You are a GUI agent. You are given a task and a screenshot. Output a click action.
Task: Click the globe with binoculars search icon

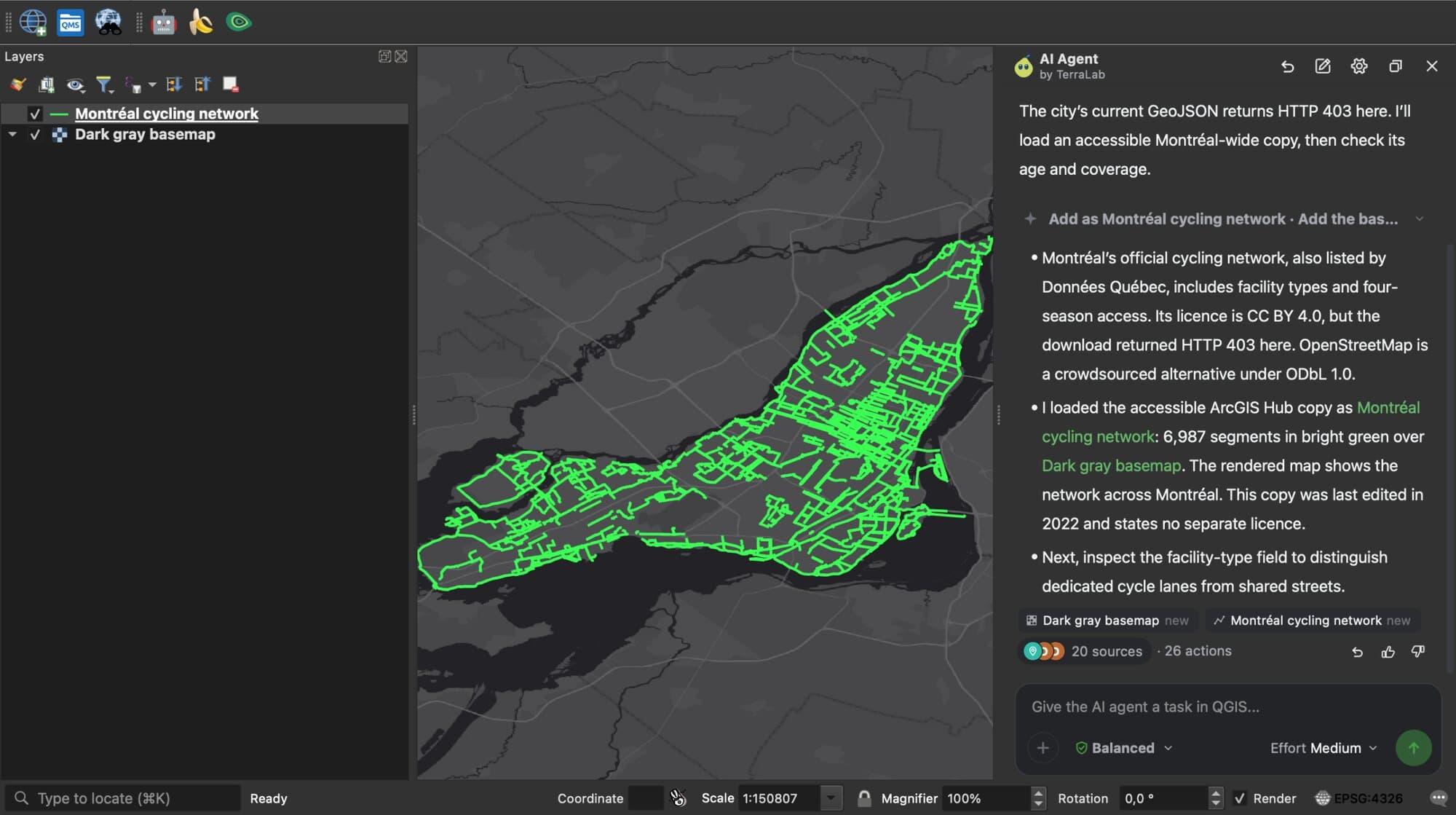(x=108, y=22)
